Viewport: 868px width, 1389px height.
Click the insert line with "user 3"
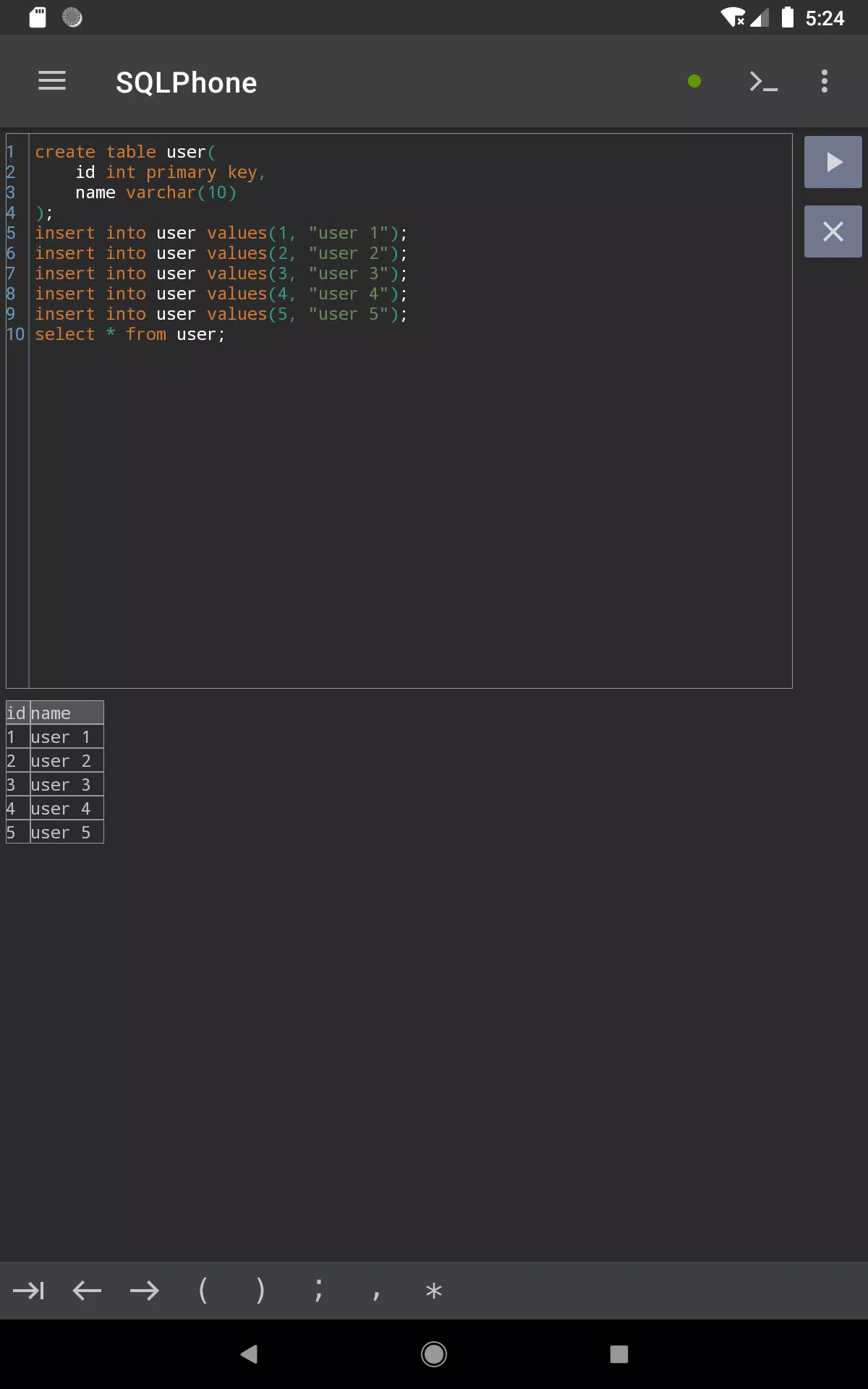221,273
